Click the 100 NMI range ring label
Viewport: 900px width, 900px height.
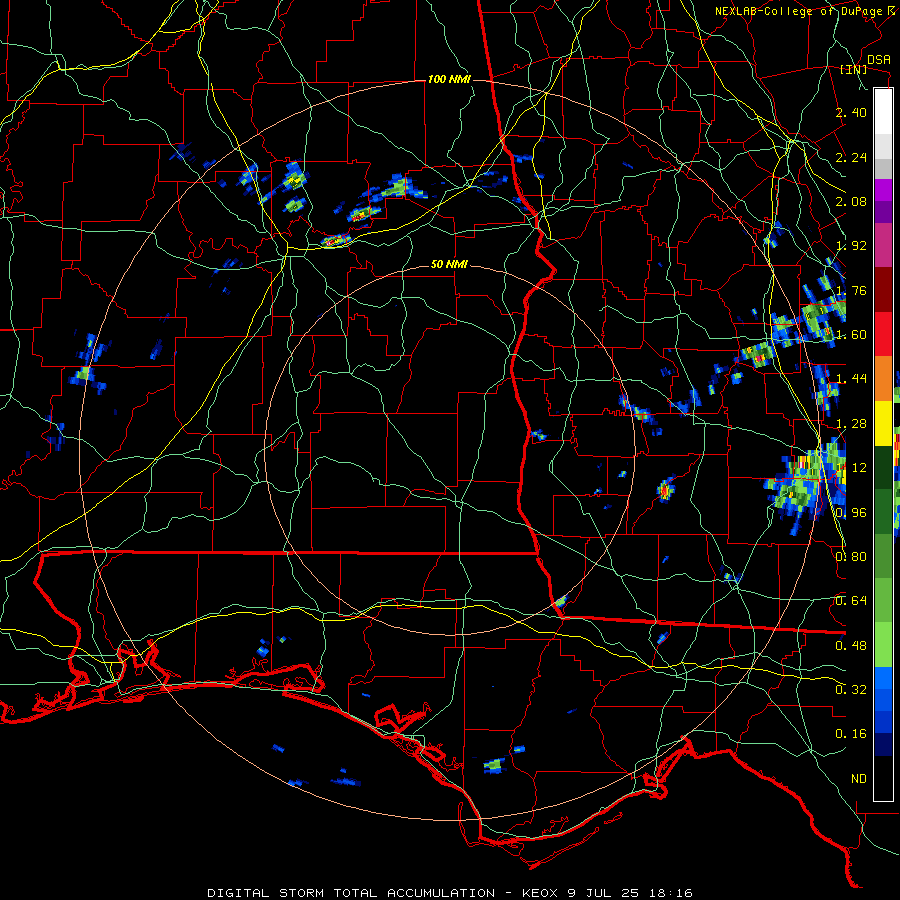(449, 79)
